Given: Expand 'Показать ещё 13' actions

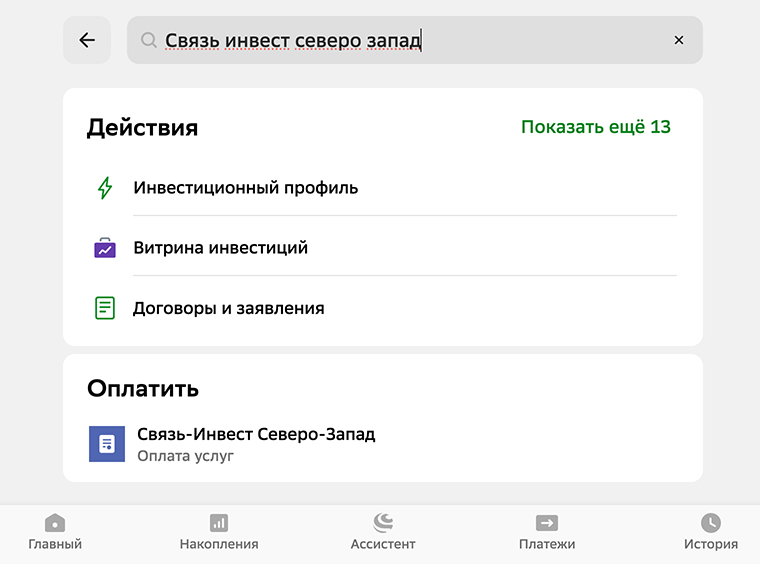Looking at the screenshot, I should tap(596, 127).
